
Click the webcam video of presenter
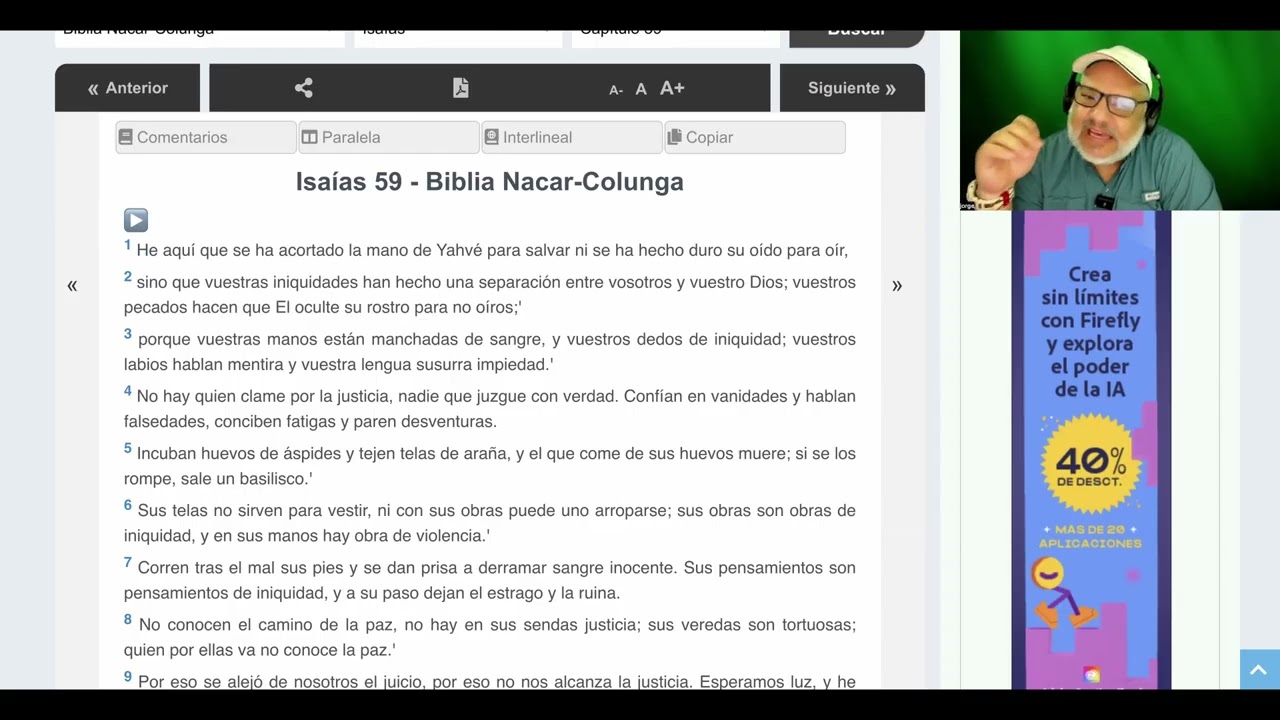1120,120
